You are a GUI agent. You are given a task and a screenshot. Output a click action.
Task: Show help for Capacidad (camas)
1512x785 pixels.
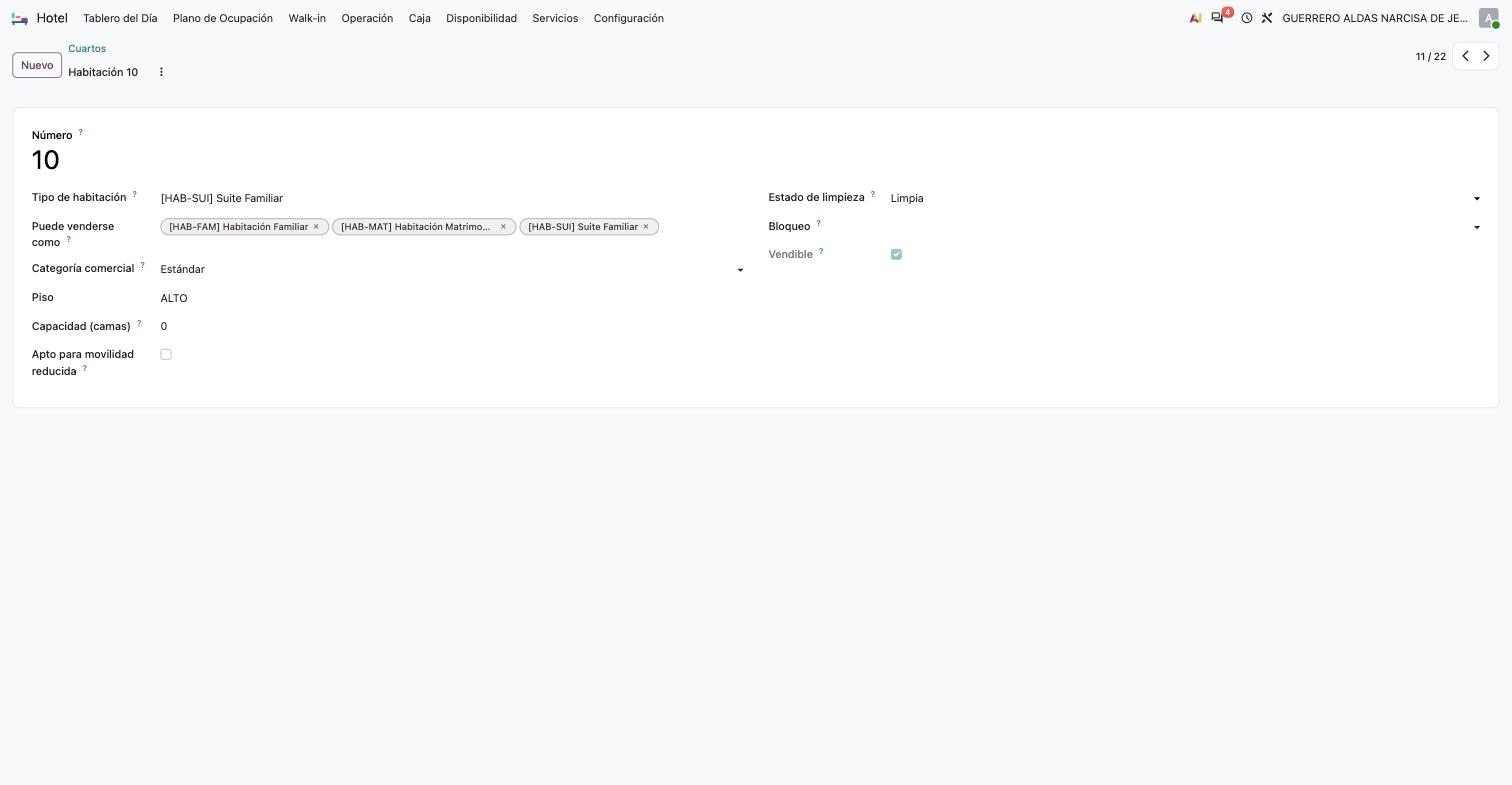coord(138,323)
